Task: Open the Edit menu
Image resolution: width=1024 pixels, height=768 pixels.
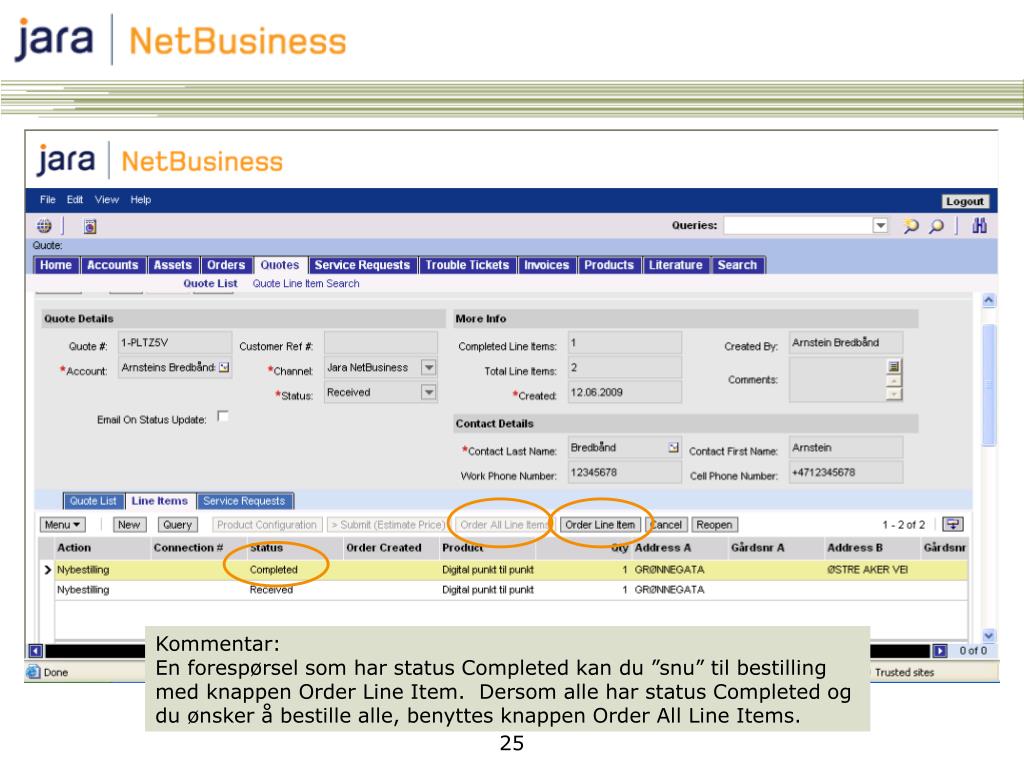Action: coord(74,200)
